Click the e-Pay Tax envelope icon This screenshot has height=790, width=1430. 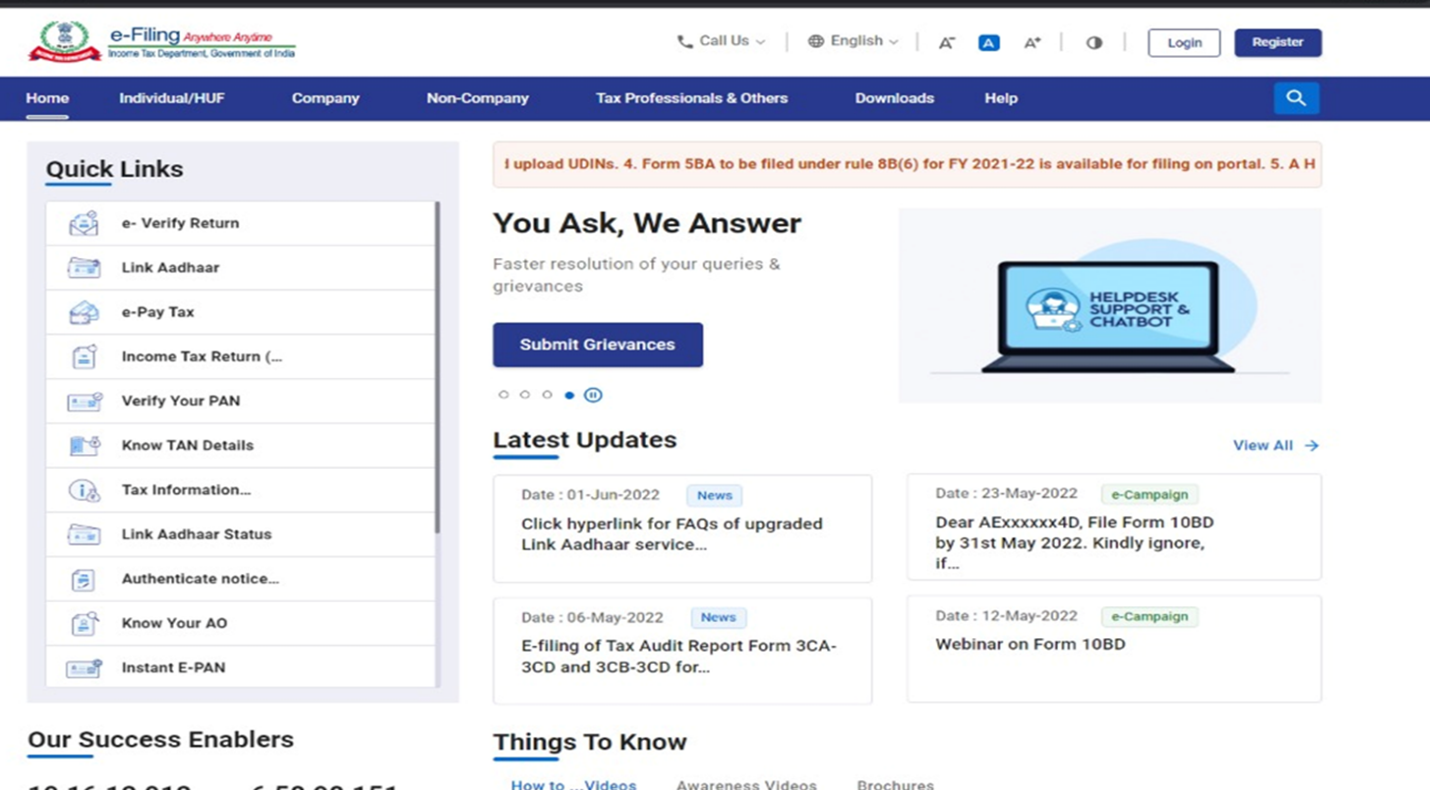pos(82,311)
